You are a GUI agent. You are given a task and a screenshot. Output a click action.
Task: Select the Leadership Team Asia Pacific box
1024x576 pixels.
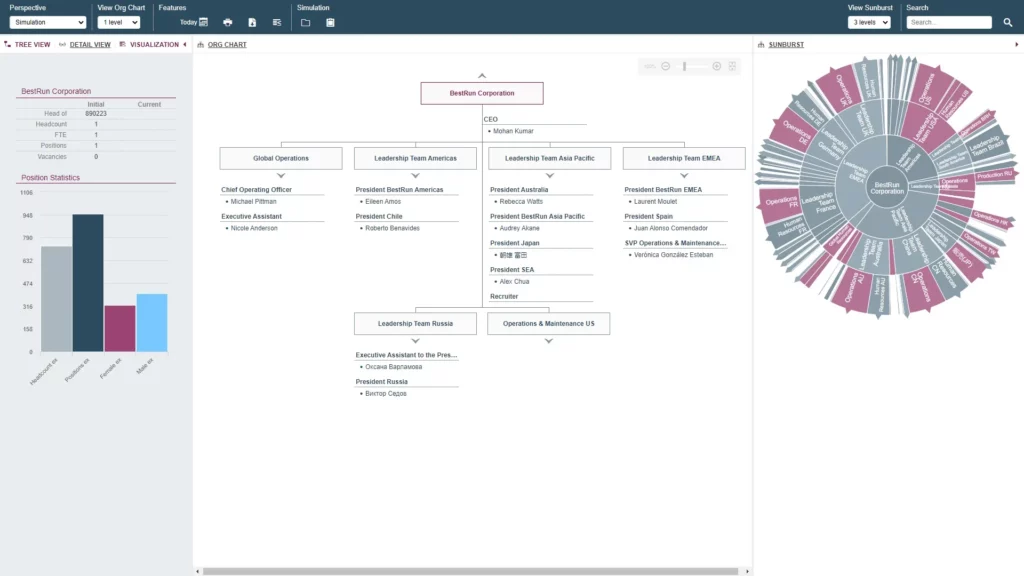point(550,158)
